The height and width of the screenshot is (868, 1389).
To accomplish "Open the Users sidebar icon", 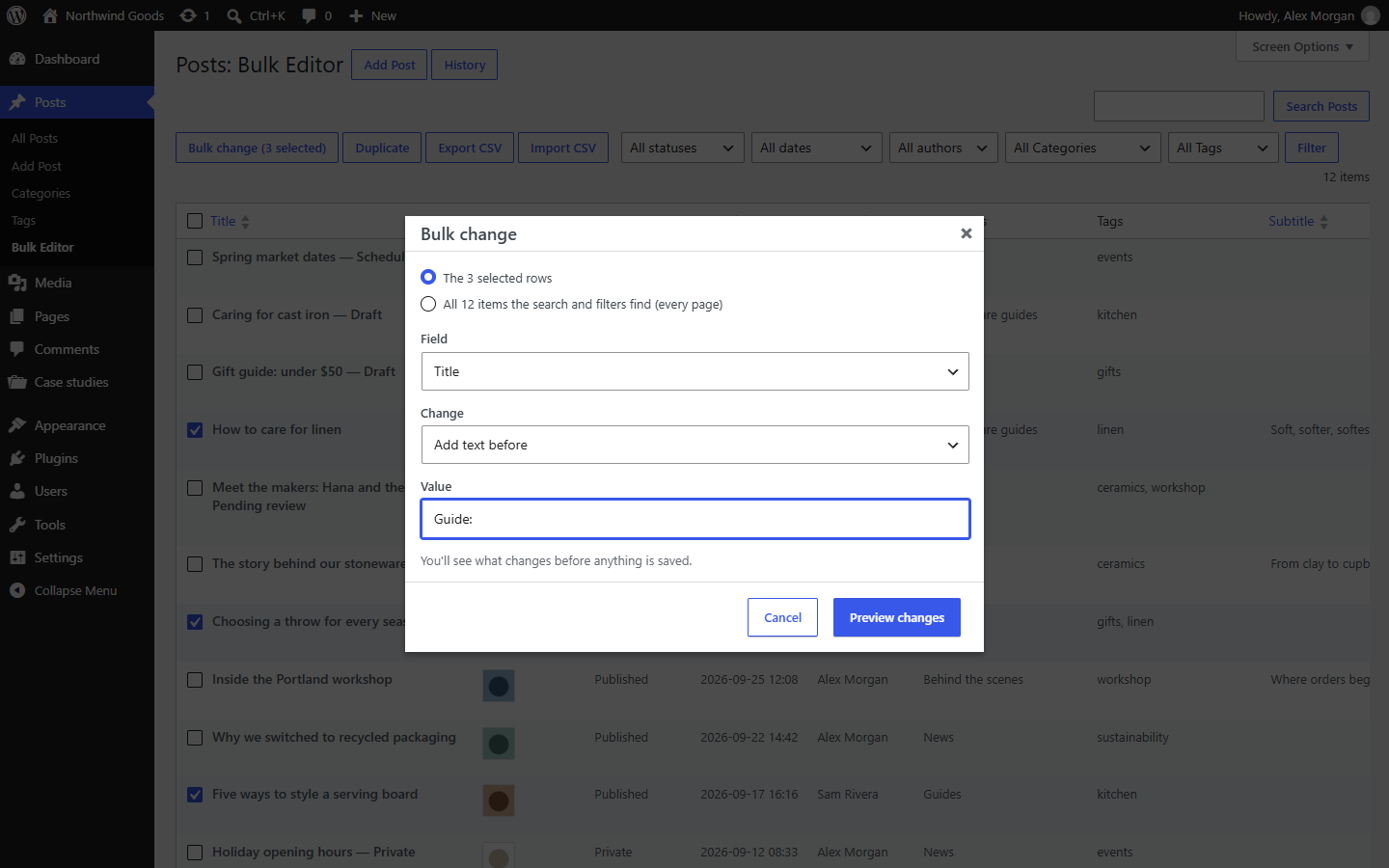I will (17, 491).
